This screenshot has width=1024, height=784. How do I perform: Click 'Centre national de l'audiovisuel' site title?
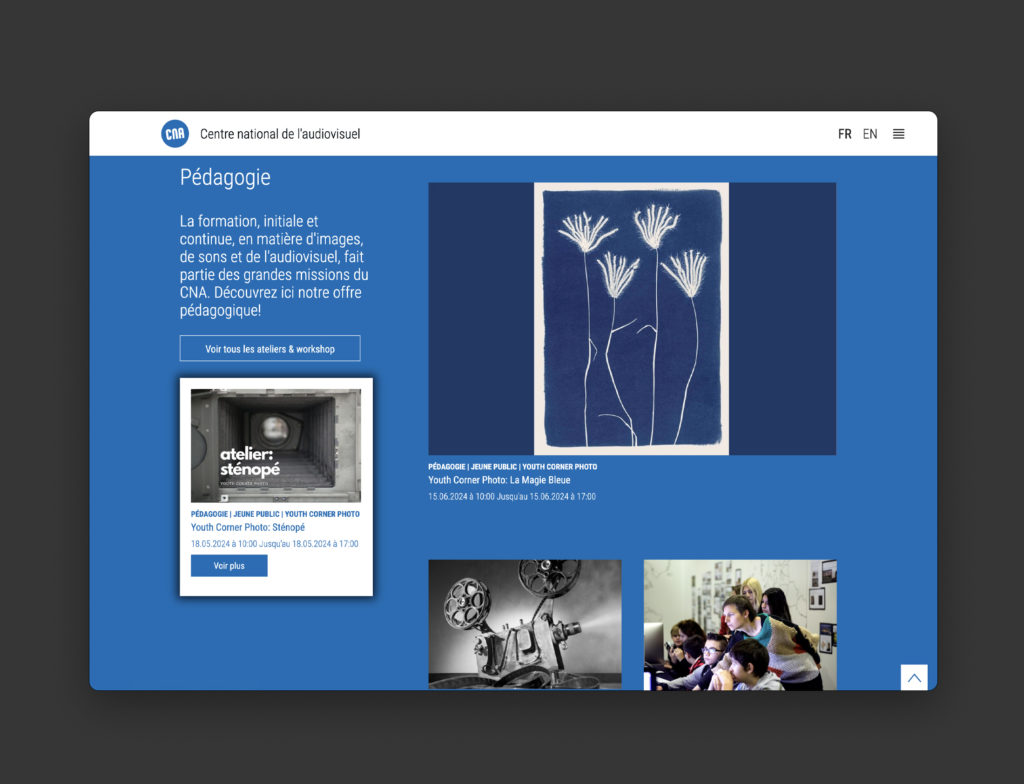pyautogui.click(x=280, y=134)
